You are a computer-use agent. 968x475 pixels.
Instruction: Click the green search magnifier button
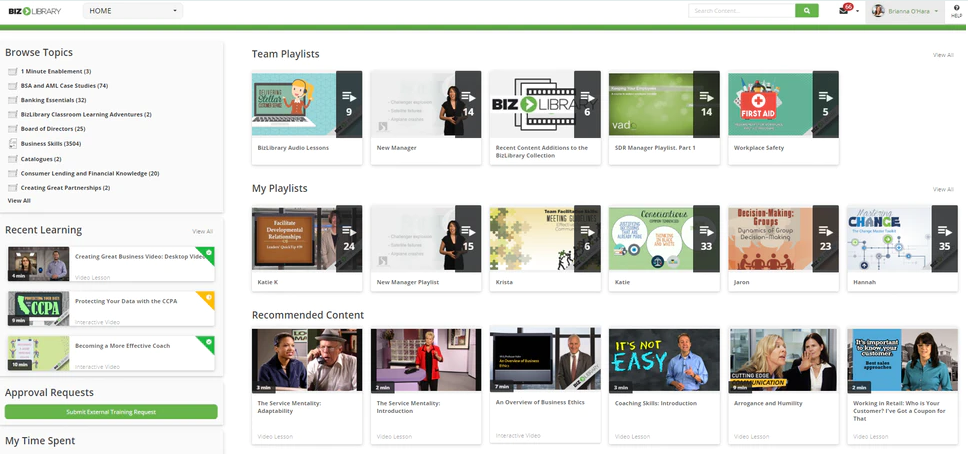coord(806,11)
